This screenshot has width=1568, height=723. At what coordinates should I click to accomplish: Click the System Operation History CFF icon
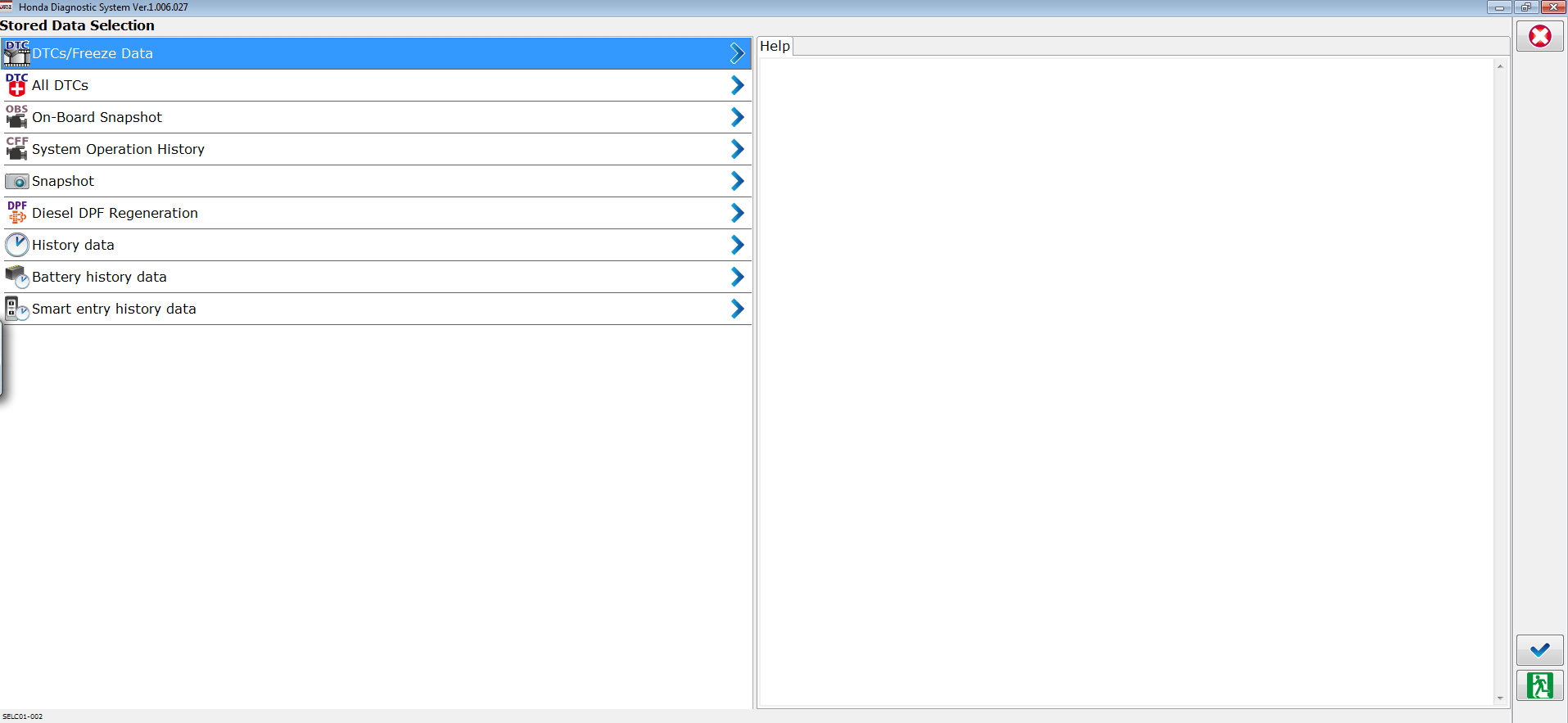coord(16,149)
